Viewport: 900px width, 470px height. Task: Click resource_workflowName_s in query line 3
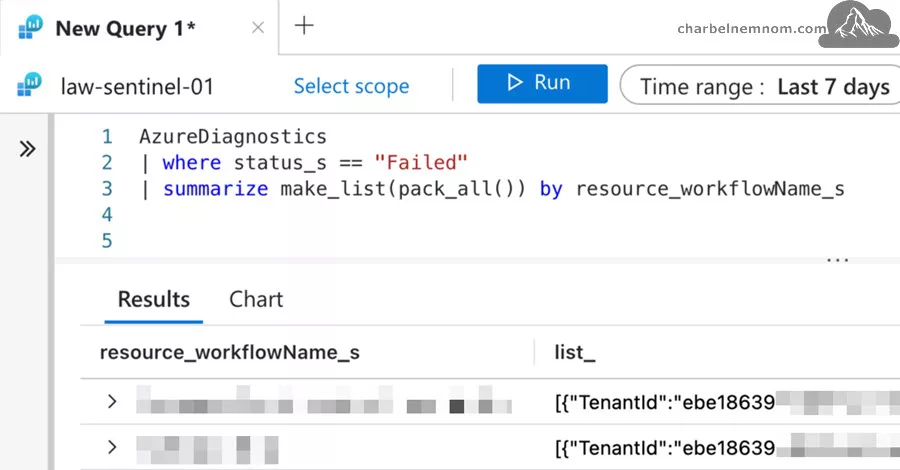point(710,189)
